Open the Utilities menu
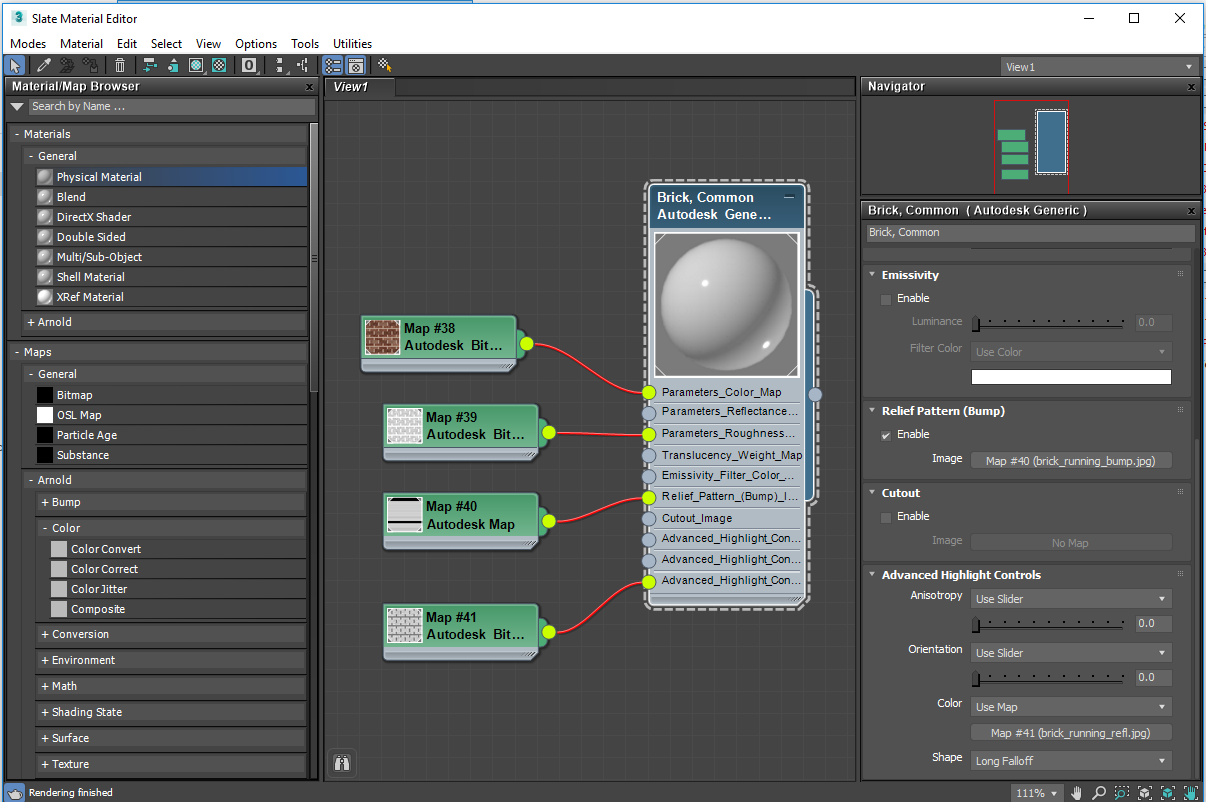Screen dimensions: 1206x802 (x=352, y=44)
